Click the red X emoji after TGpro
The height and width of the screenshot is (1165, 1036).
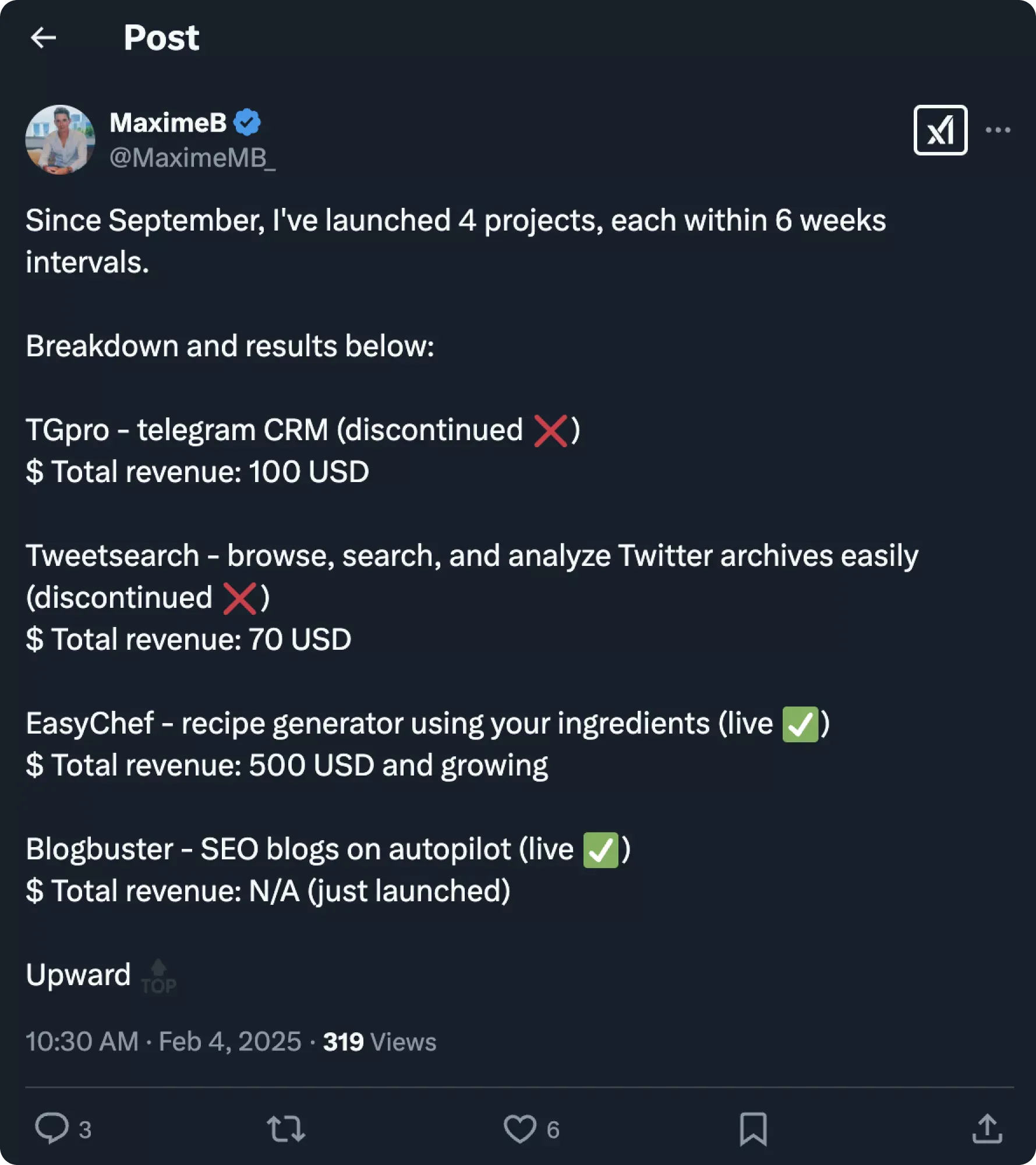click(x=550, y=431)
